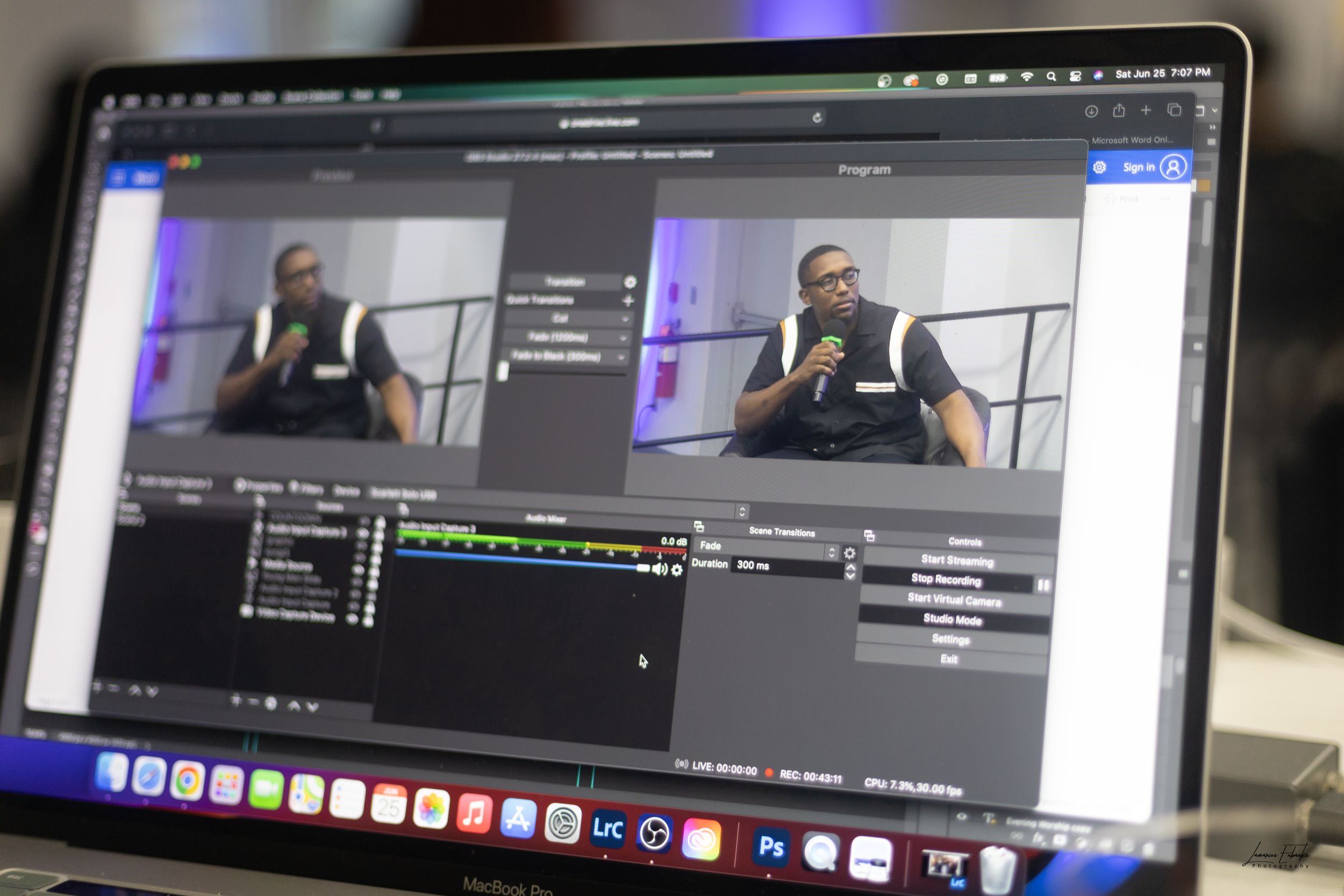Viewport: 1344px width, 896px height.
Task: Open the studio mode Transition settings gear
Action: pyautogui.click(x=630, y=282)
